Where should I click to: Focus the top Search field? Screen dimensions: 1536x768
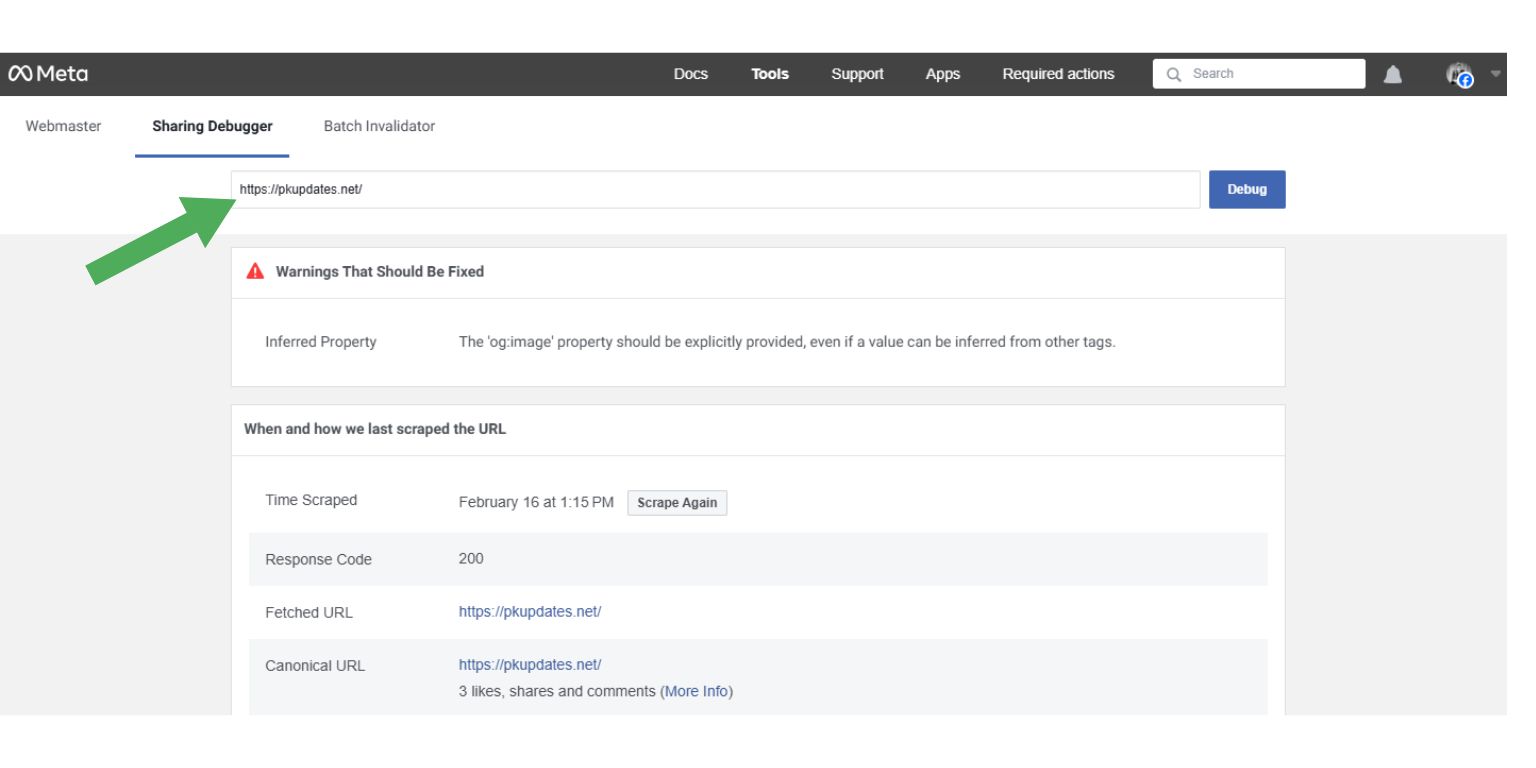1259,74
